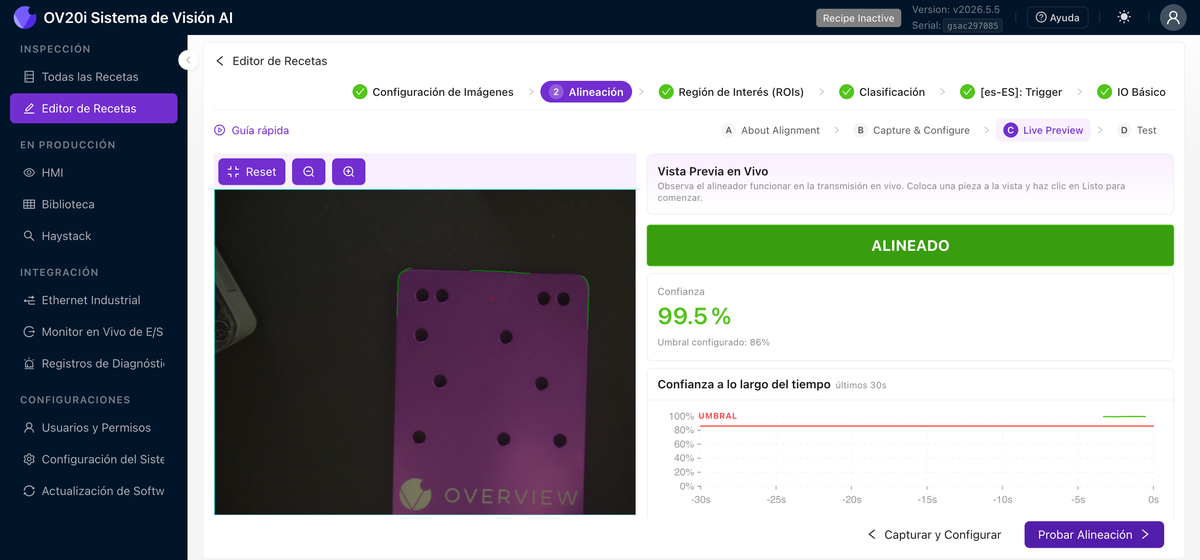Click the Haystack magnifier icon
This screenshot has width=1200, height=560.
tap(29, 236)
